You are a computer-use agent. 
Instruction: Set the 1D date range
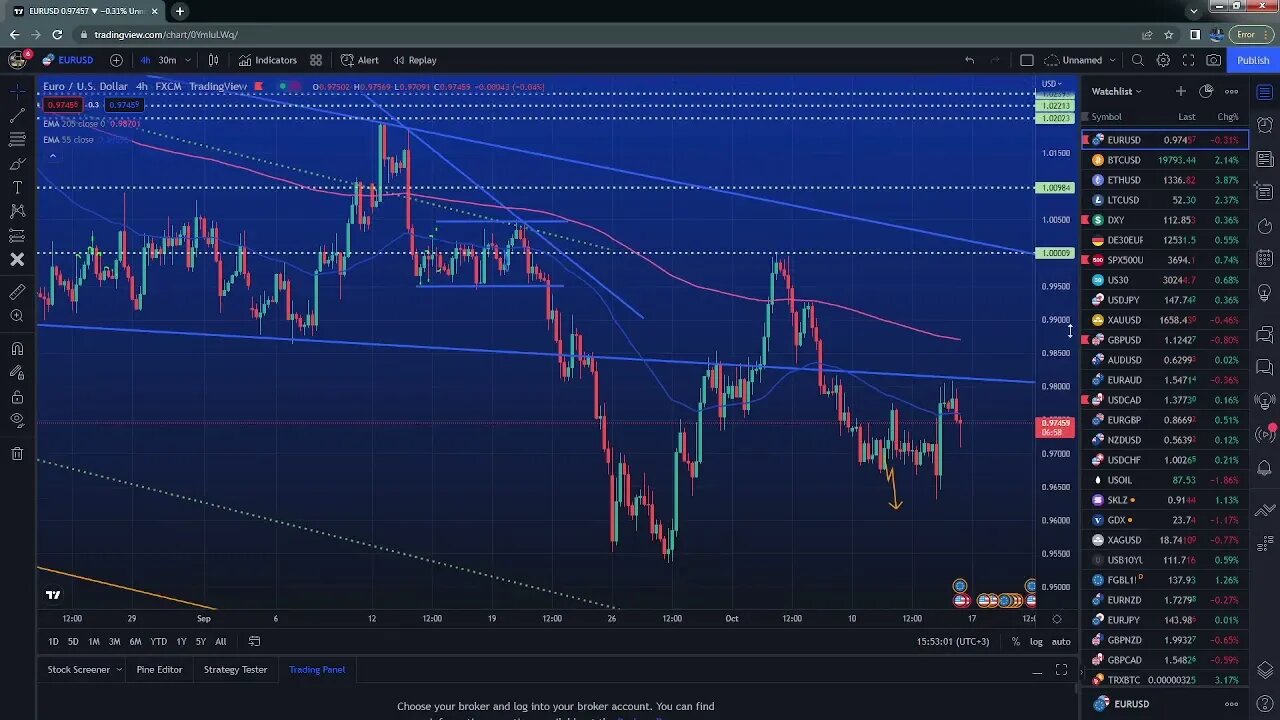tap(53, 641)
